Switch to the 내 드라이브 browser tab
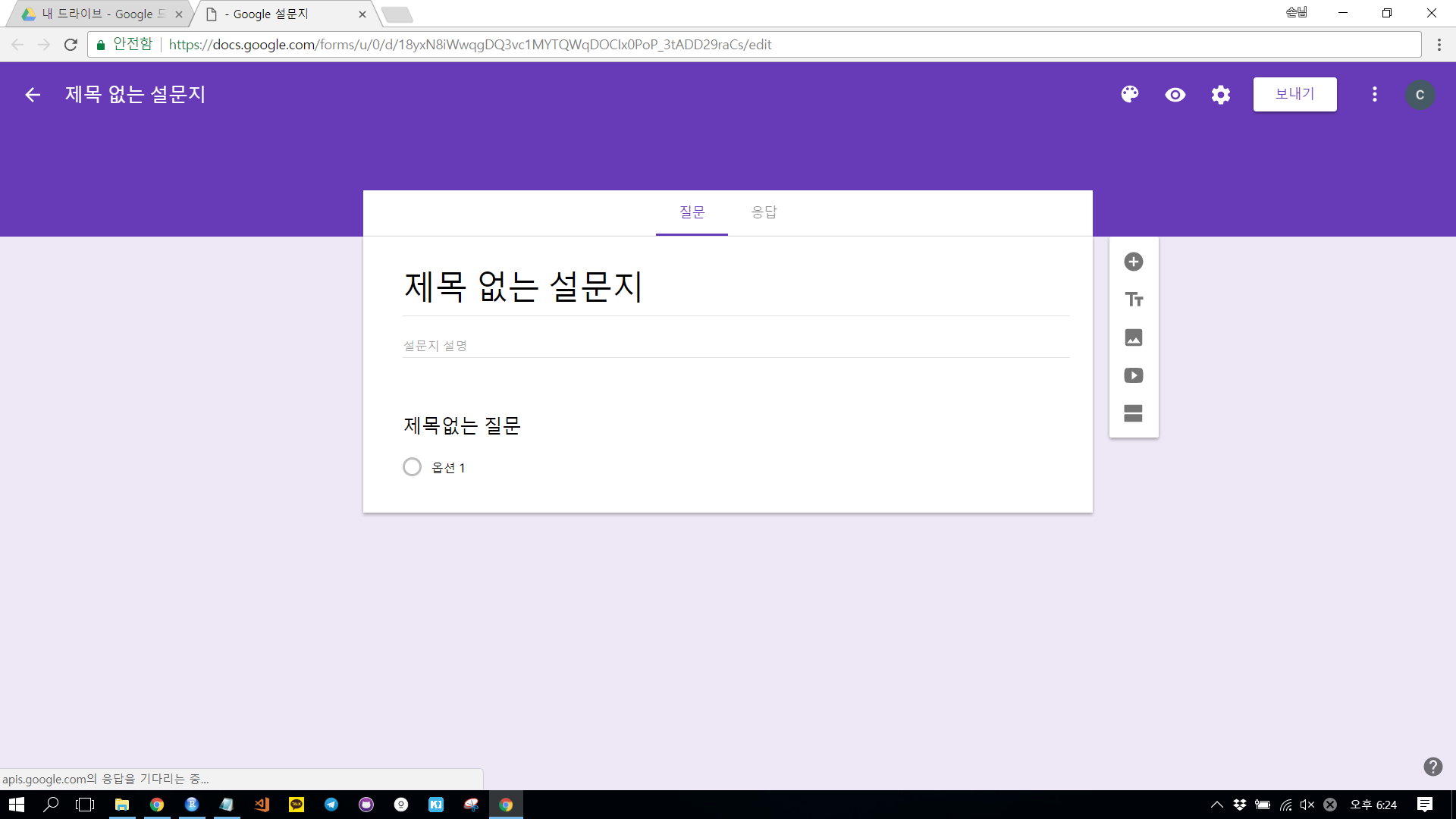1456x819 pixels. pyautogui.click(x=99, y=14)
